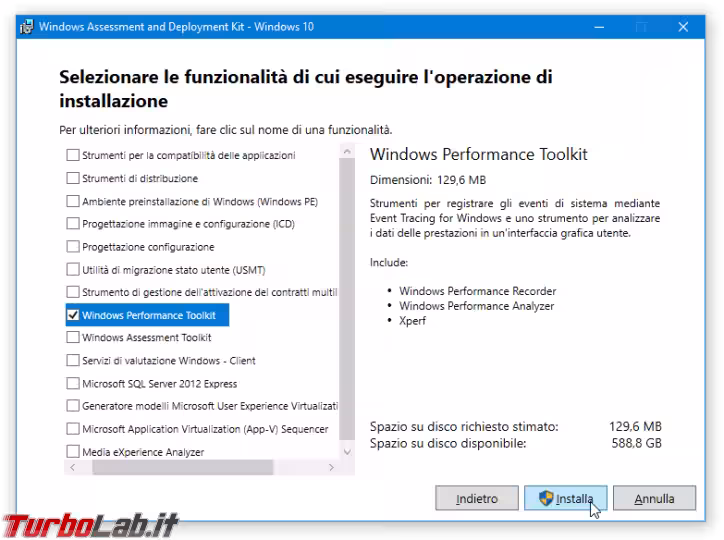Check Microsoft Application Virtualization (App-V) Sequencer
Viewport: 724px width, 540px height.
pos(72,429)
